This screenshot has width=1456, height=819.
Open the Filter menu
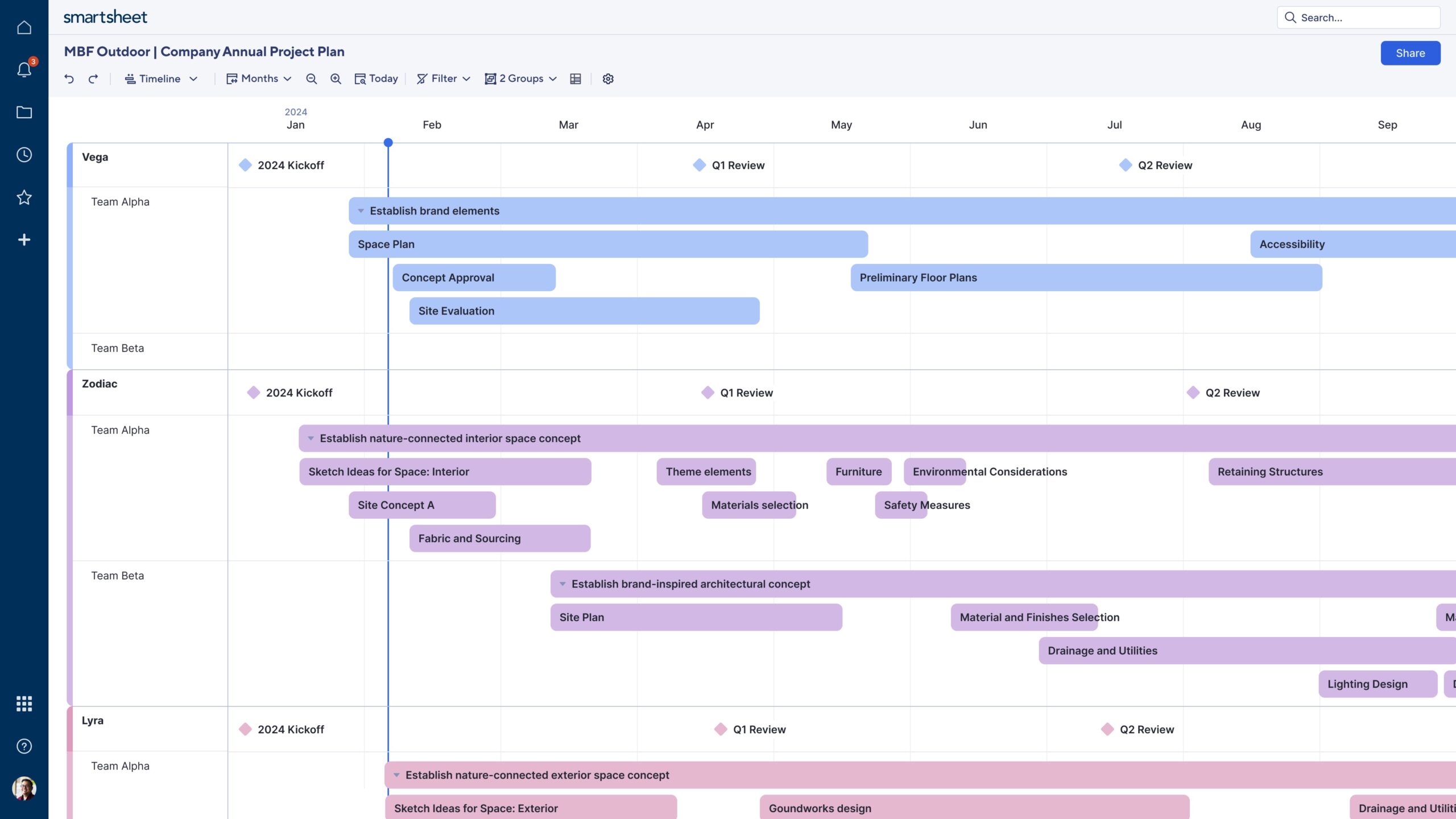[443, 78]
